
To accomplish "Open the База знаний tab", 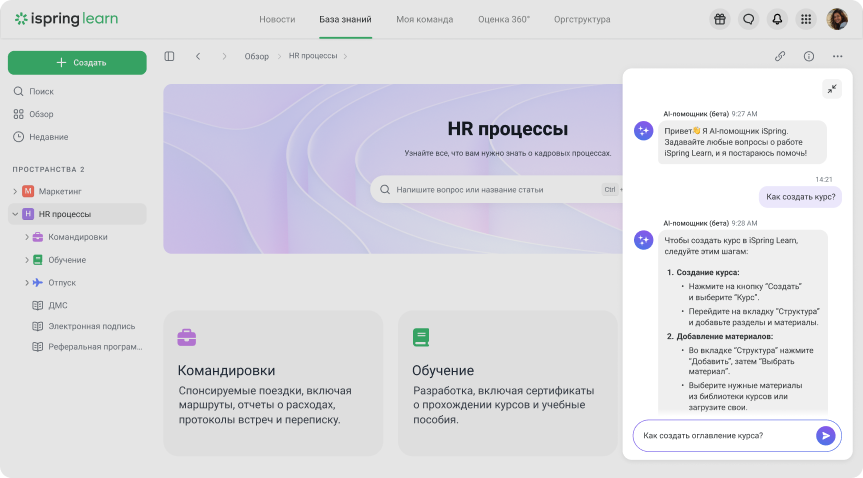I will [346, 19].
